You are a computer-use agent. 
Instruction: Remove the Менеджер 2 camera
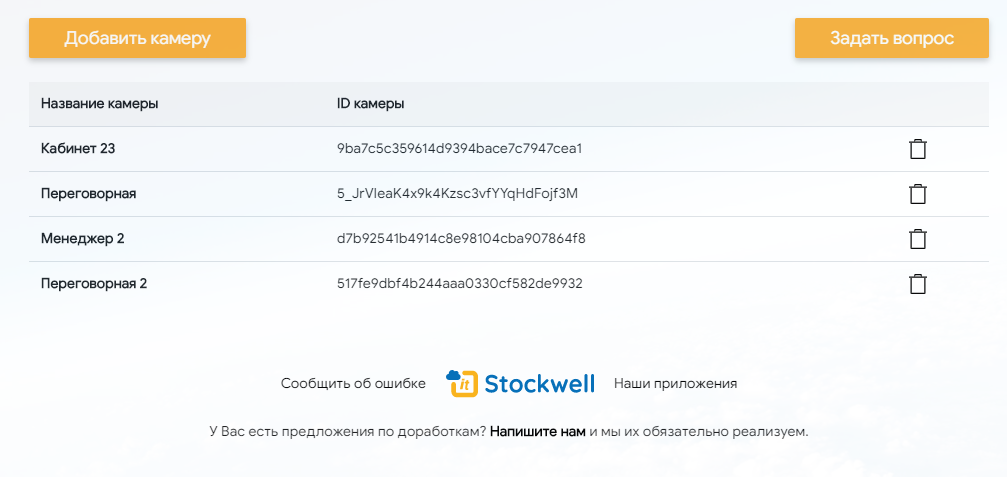click(x=917, y=239)
